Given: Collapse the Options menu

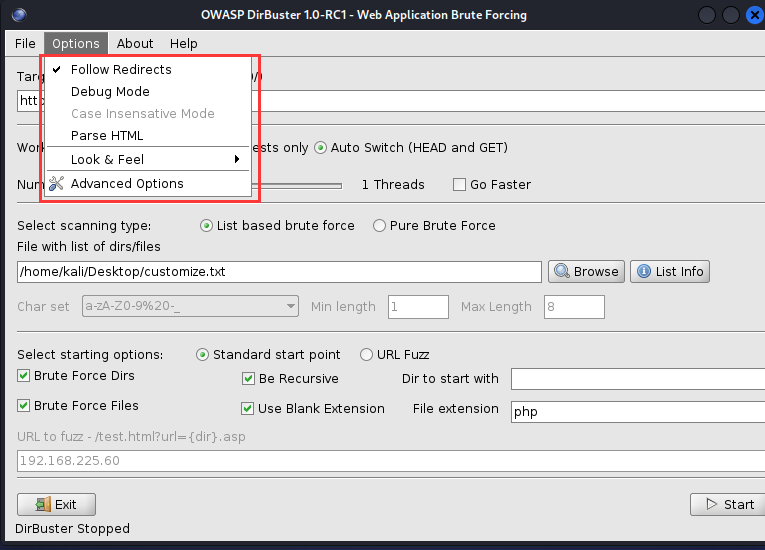Looking at the screenshot, I should coord(76,44).
